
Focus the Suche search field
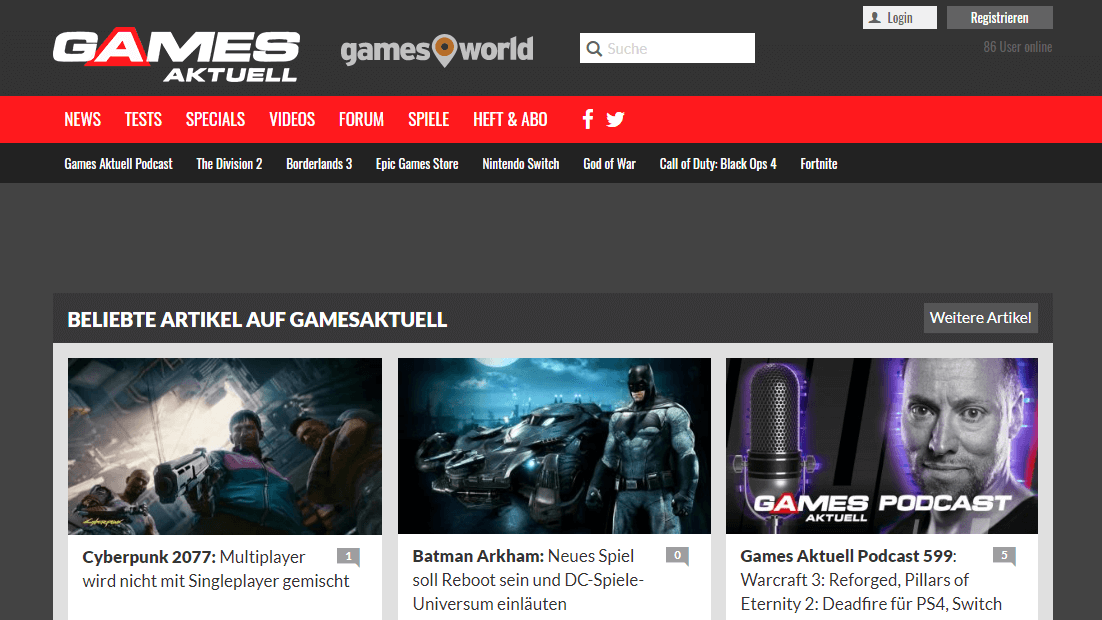coord(677,49)
